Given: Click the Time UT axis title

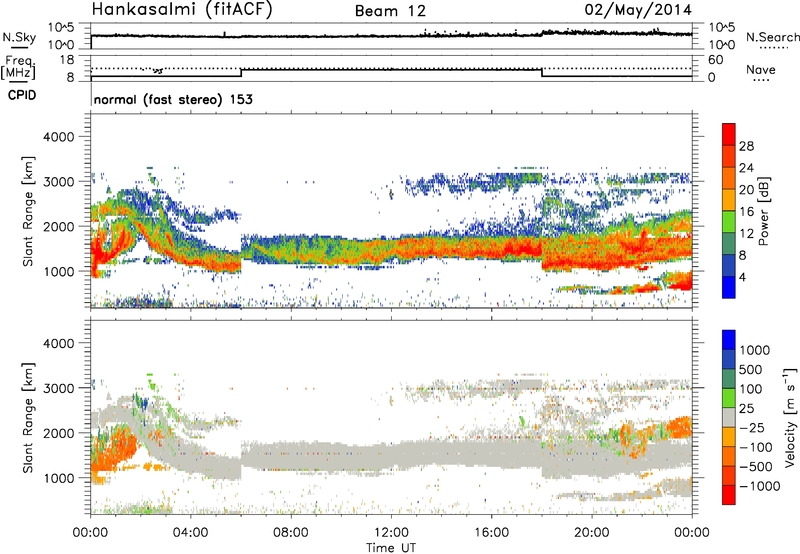Looking at the screenshot, I should tap(391, 548).
